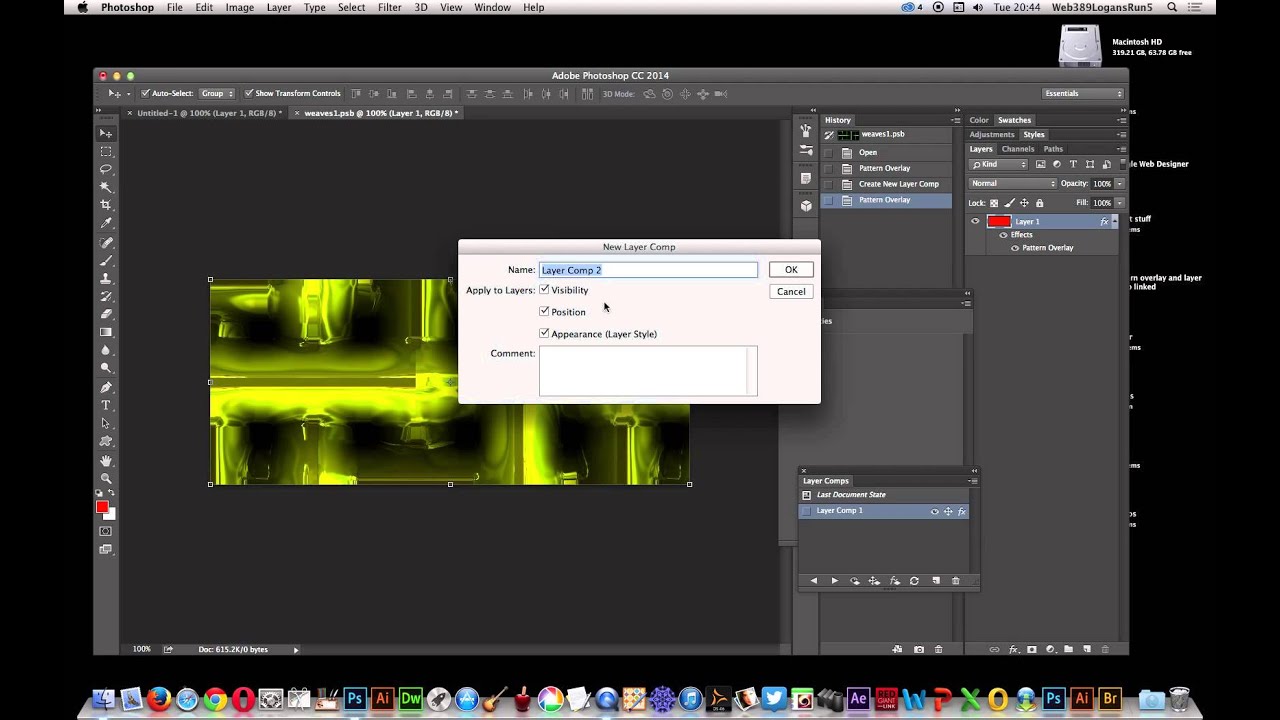Select the Open history state
1280x720 pixels.
coord(886,153)
